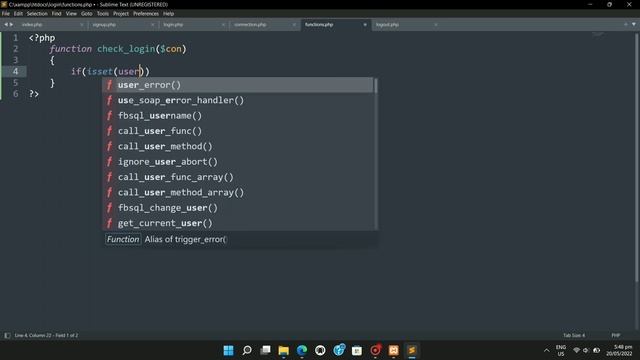The width and height of the screenshot is (640, 360).
Task: Open the Selection menu
Action: point(37,13)
